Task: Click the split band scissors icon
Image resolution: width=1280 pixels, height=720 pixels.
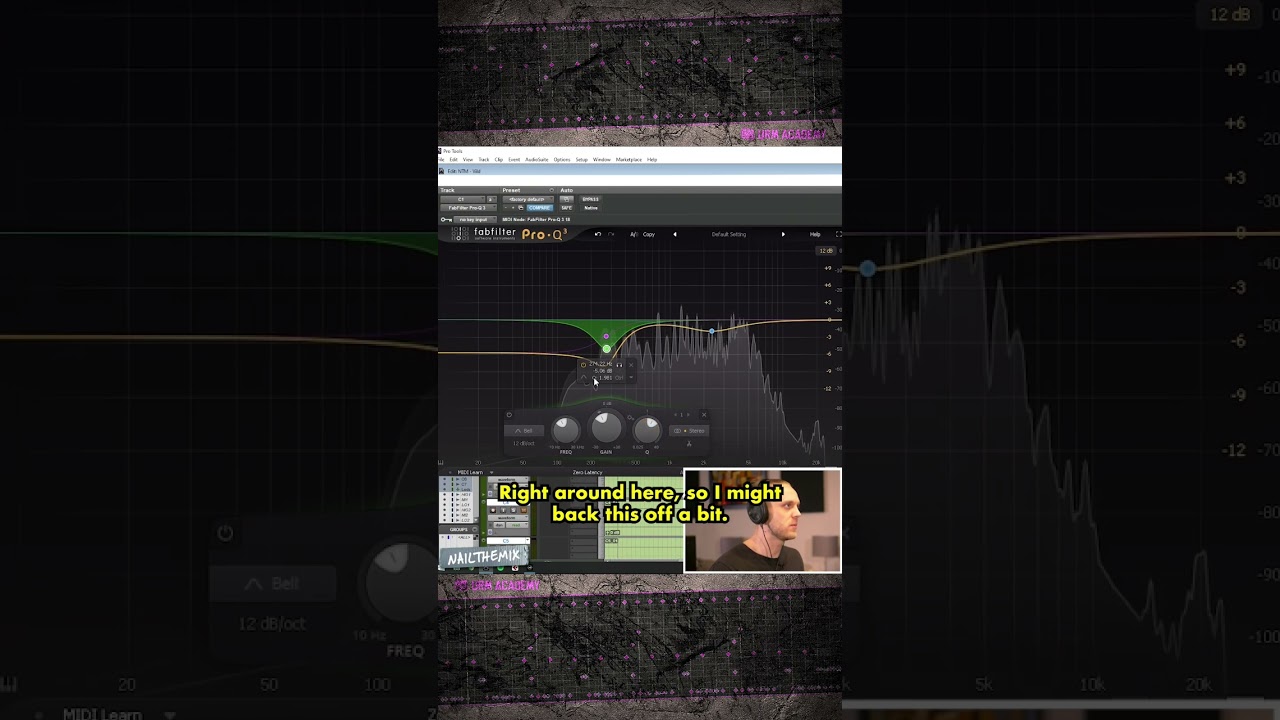Action: coord(689,444)
